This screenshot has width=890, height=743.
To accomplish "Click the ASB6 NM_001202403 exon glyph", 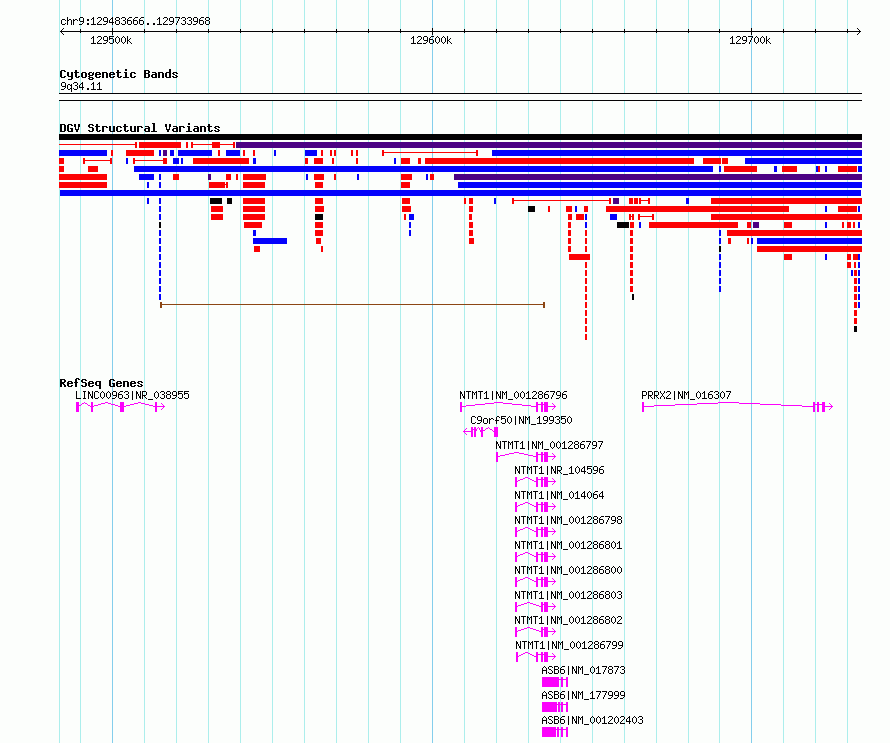I will (555, 732).
